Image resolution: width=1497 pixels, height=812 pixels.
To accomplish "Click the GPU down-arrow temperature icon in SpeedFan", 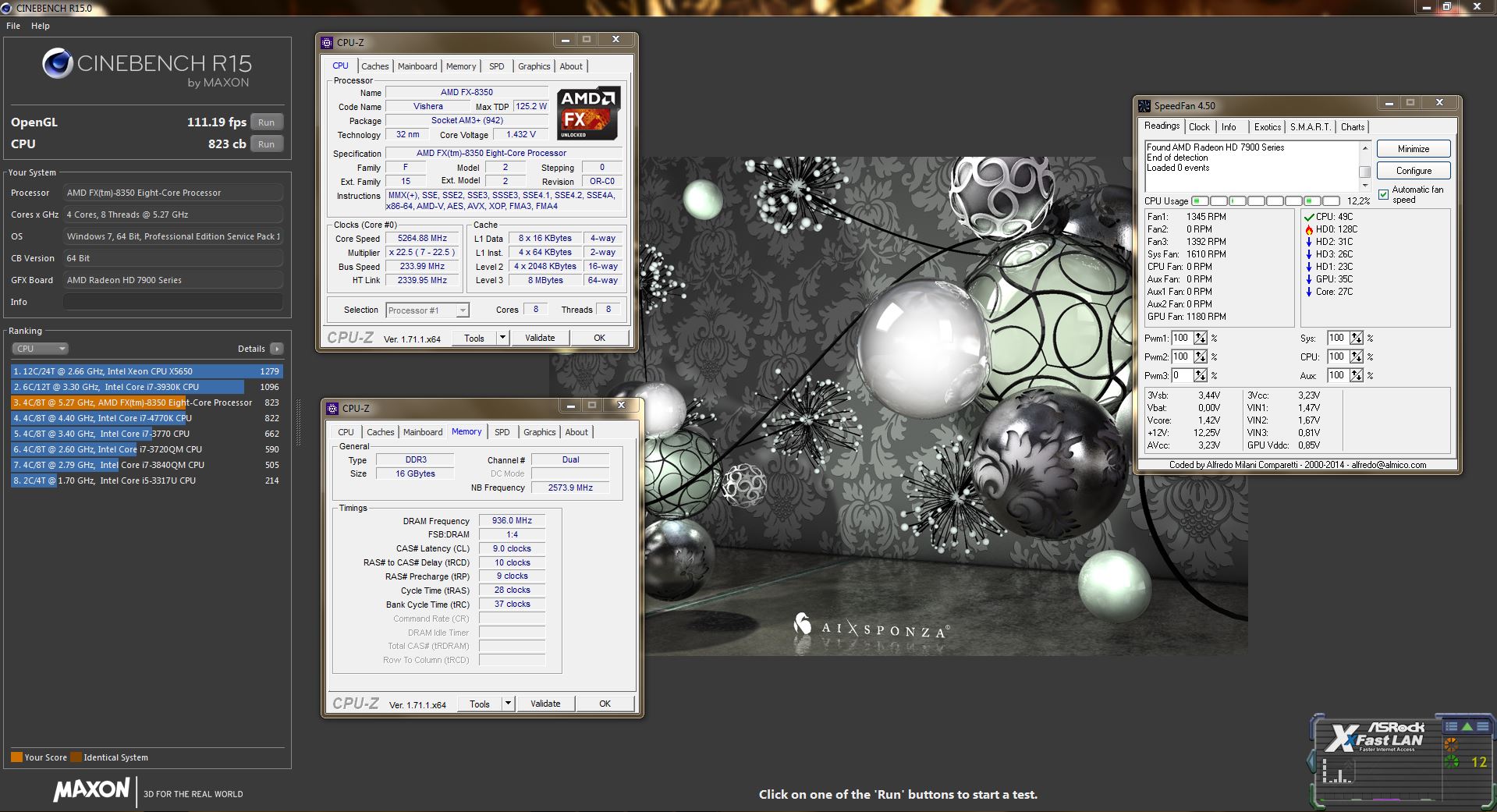I will pyautogui.click(x=1309, y=279).
